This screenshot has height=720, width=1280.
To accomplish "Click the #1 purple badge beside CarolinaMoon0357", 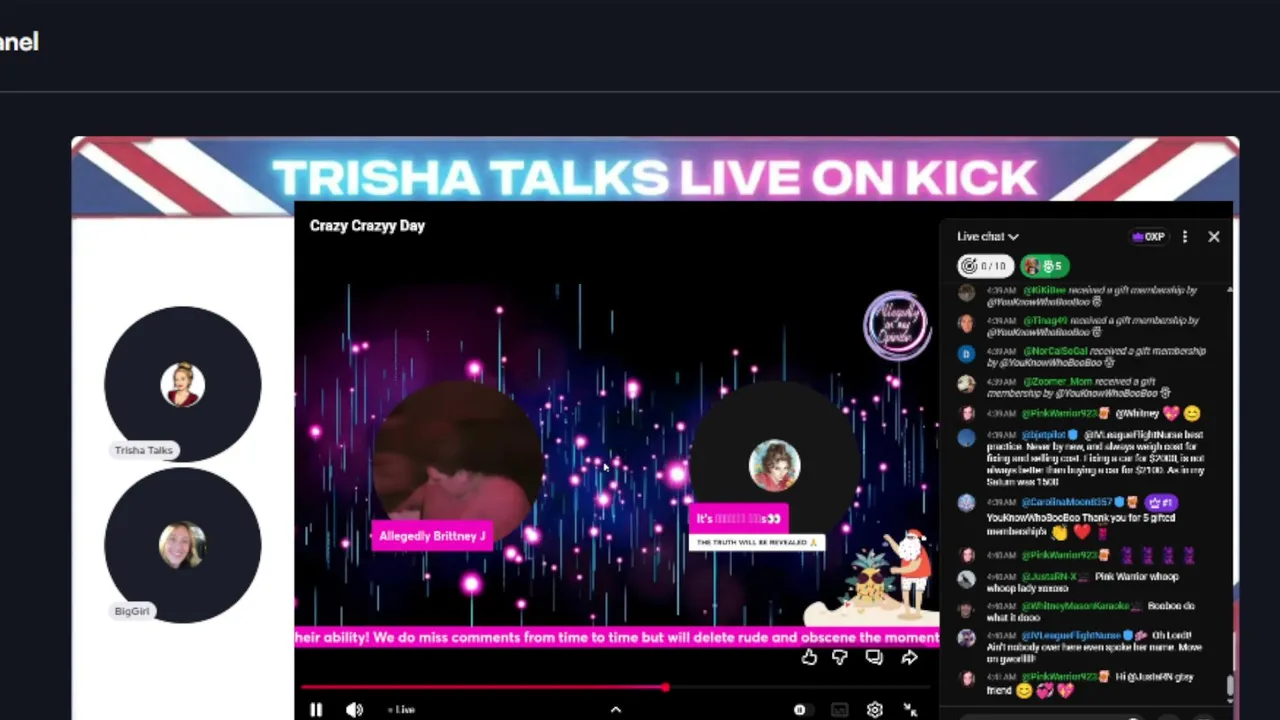I will click(x=1161, y=502).
